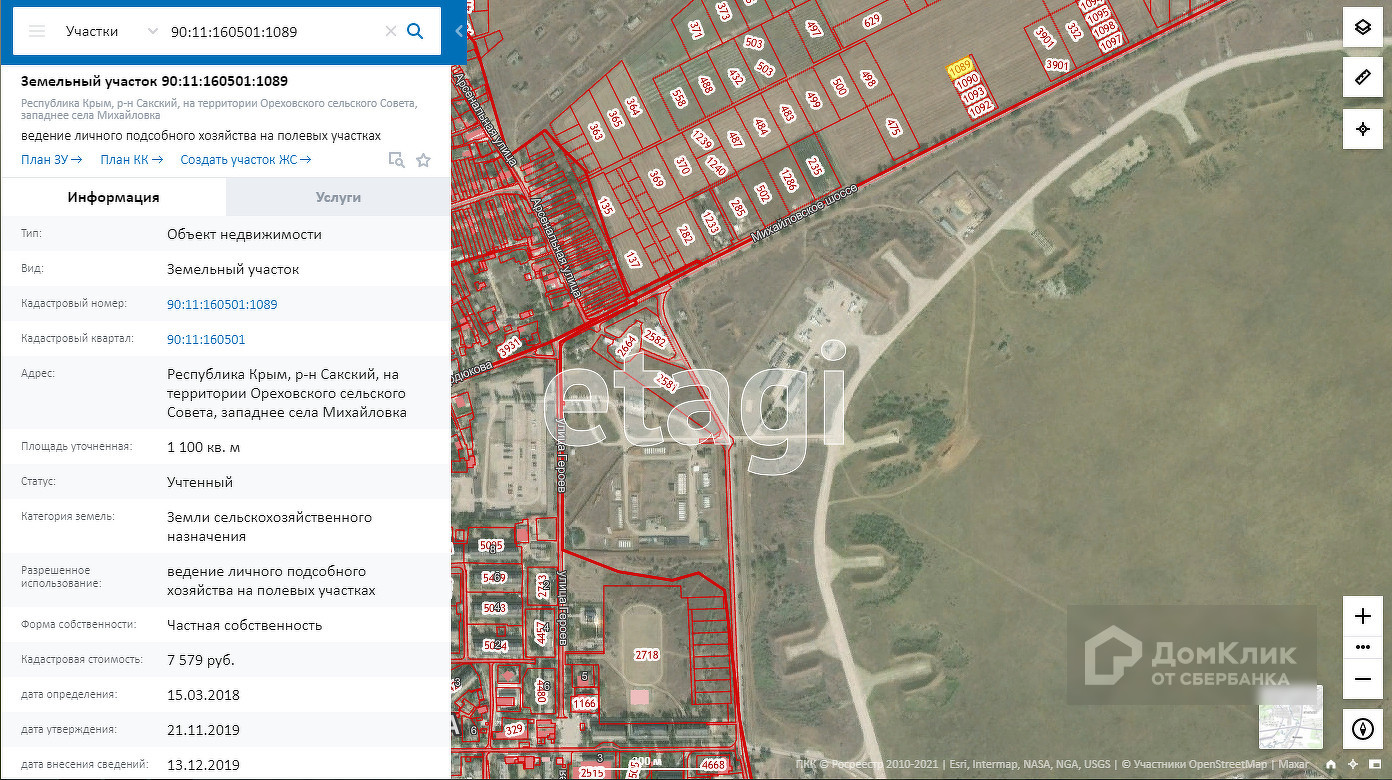Click the Maxar attribution link

1292,765
